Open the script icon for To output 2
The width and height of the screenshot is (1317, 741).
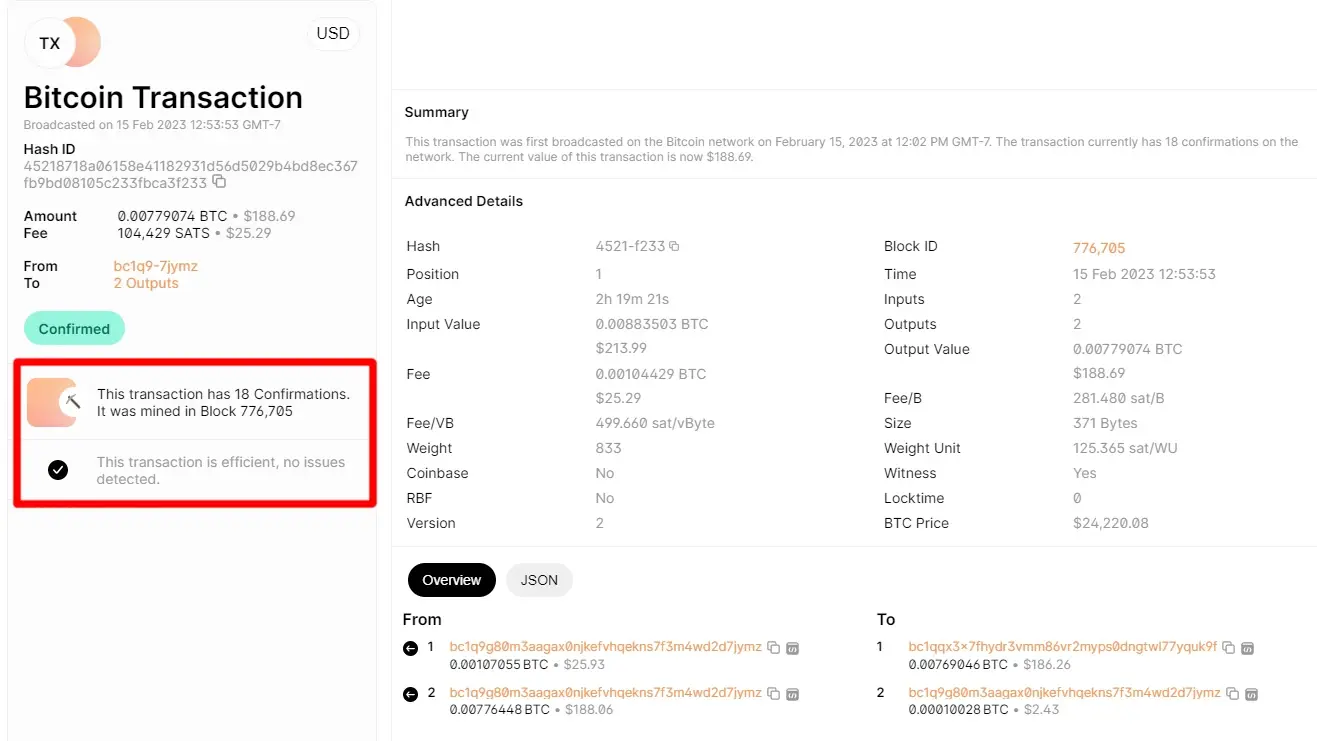click(1251, 693)
